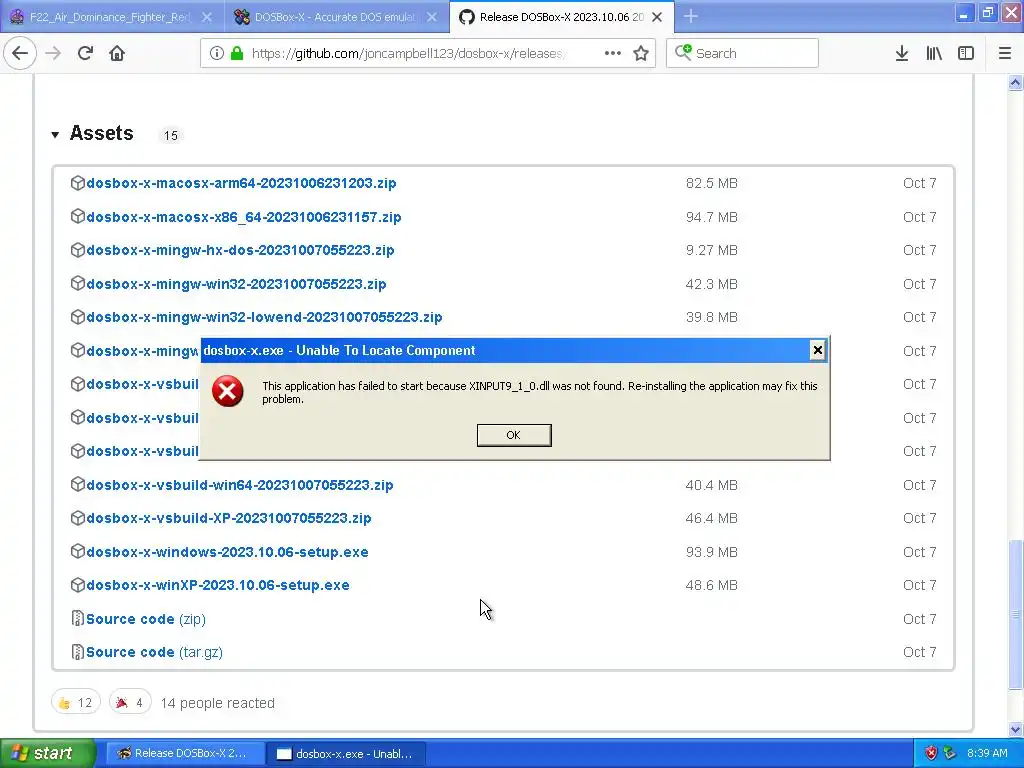Switch to F22_Air_Dominance_Fighter tab
Viewport: 1024px width, 768px height.
pyautogui.click(x=110, y=17)
